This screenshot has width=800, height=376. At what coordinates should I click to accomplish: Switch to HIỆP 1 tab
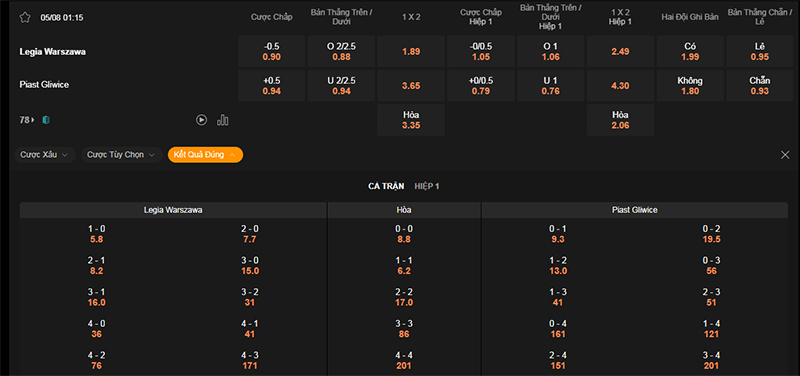click(x=427, y=186)
